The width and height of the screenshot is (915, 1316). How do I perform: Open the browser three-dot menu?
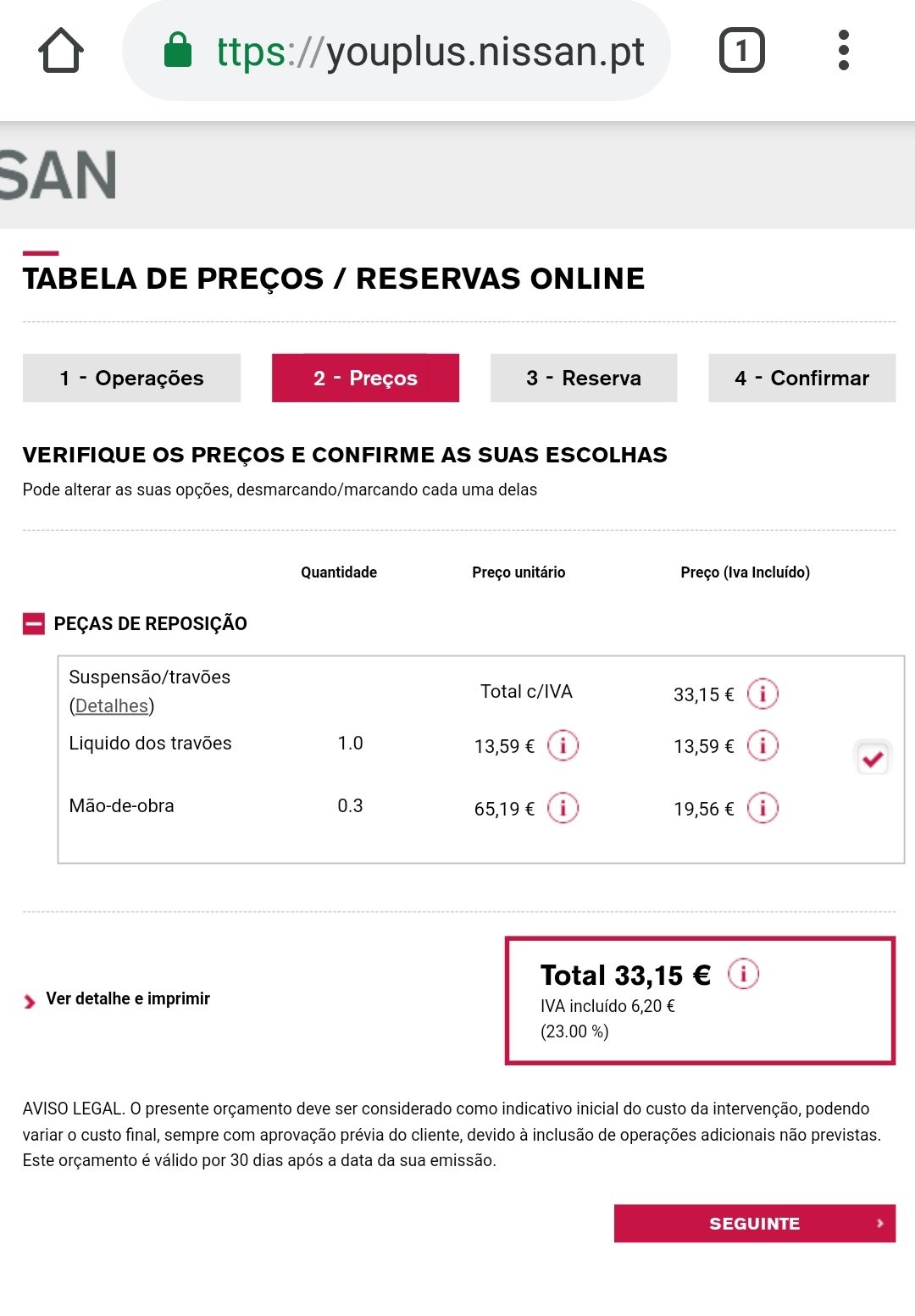pos(843,51)
